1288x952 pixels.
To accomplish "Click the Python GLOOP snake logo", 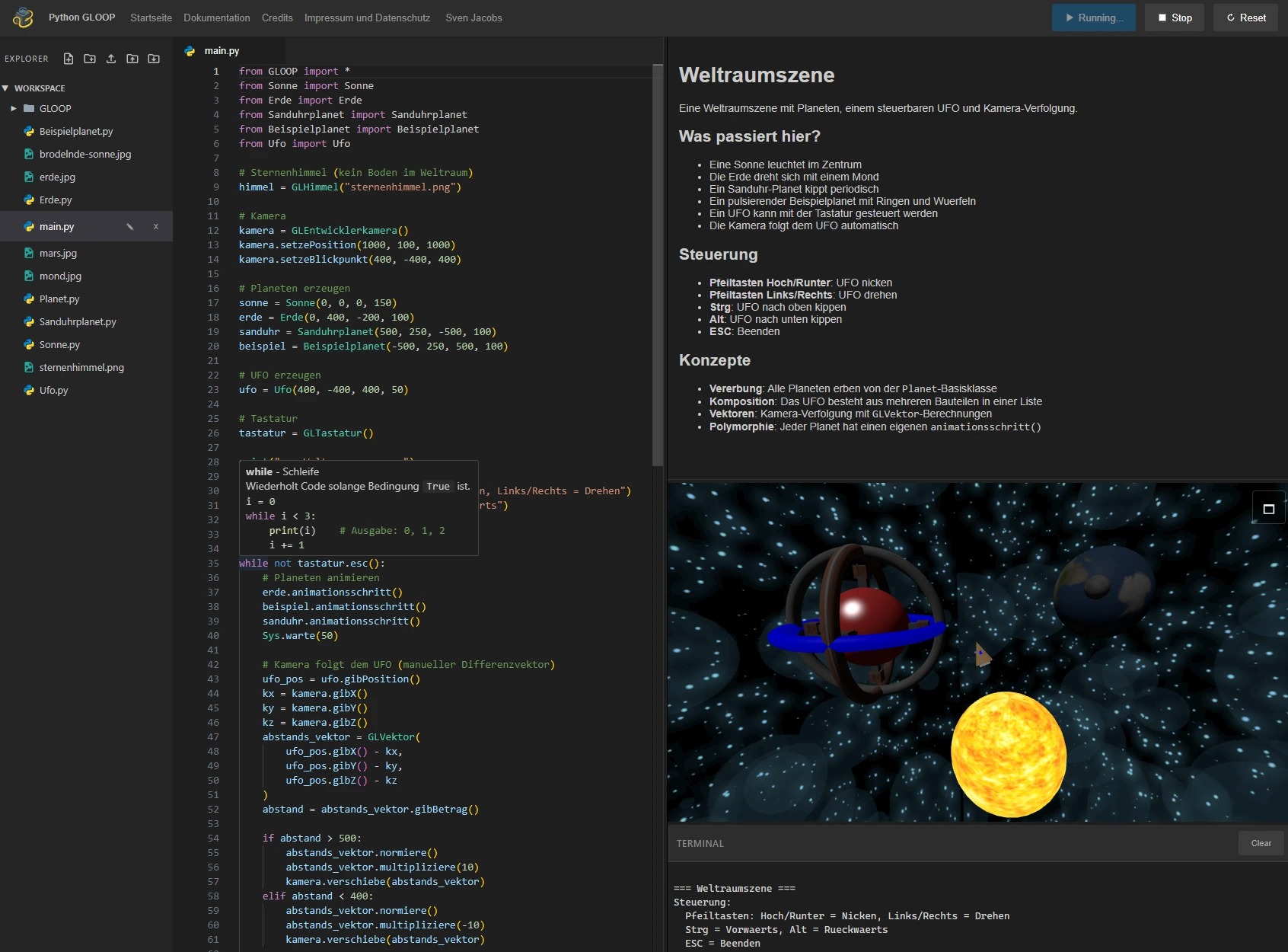I will (22, 17).
